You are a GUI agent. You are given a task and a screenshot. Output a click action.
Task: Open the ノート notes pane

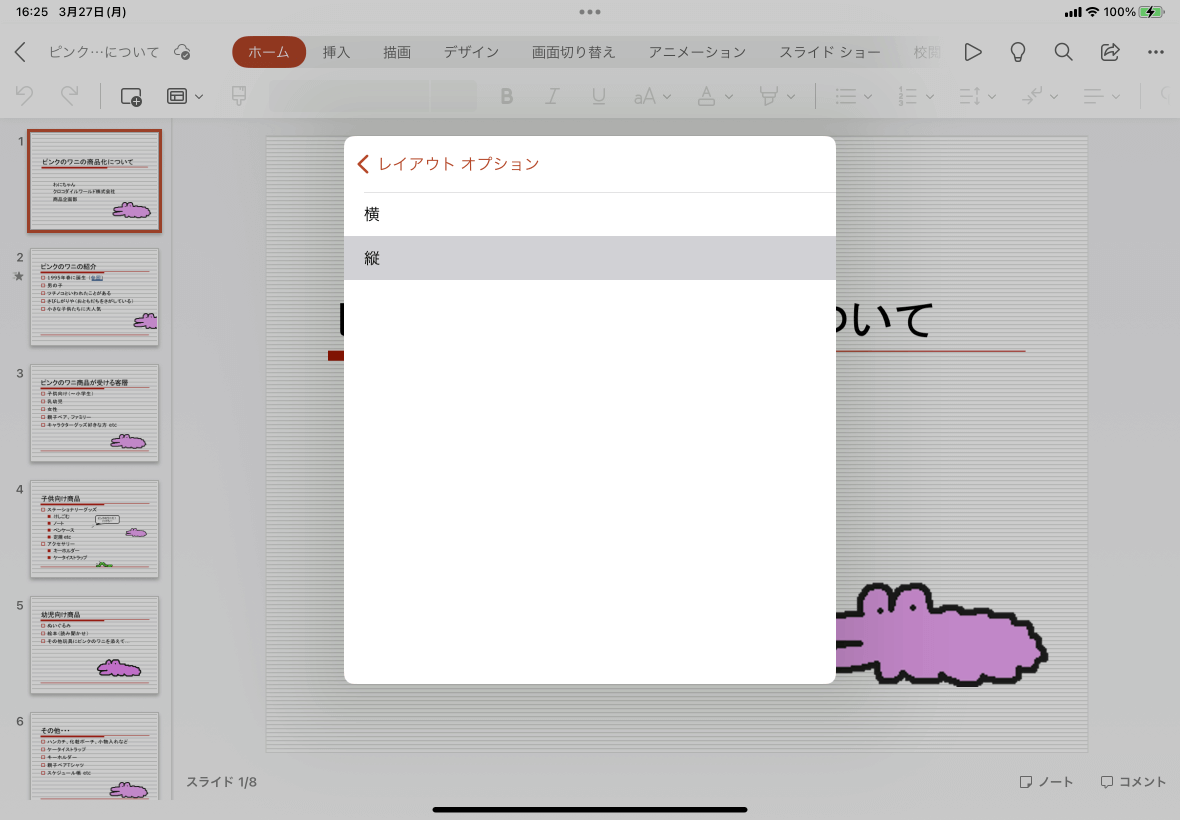(1046, 782)
